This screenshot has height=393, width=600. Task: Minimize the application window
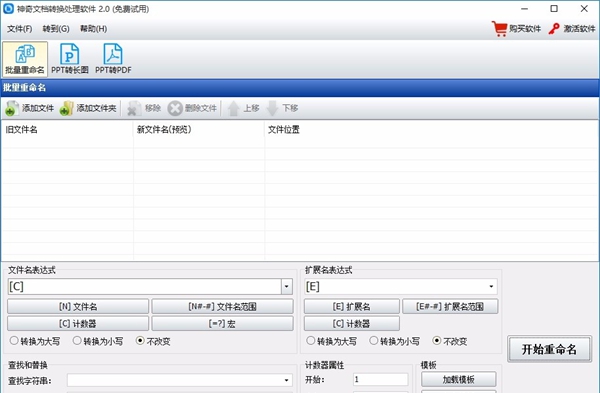(525, 9)
